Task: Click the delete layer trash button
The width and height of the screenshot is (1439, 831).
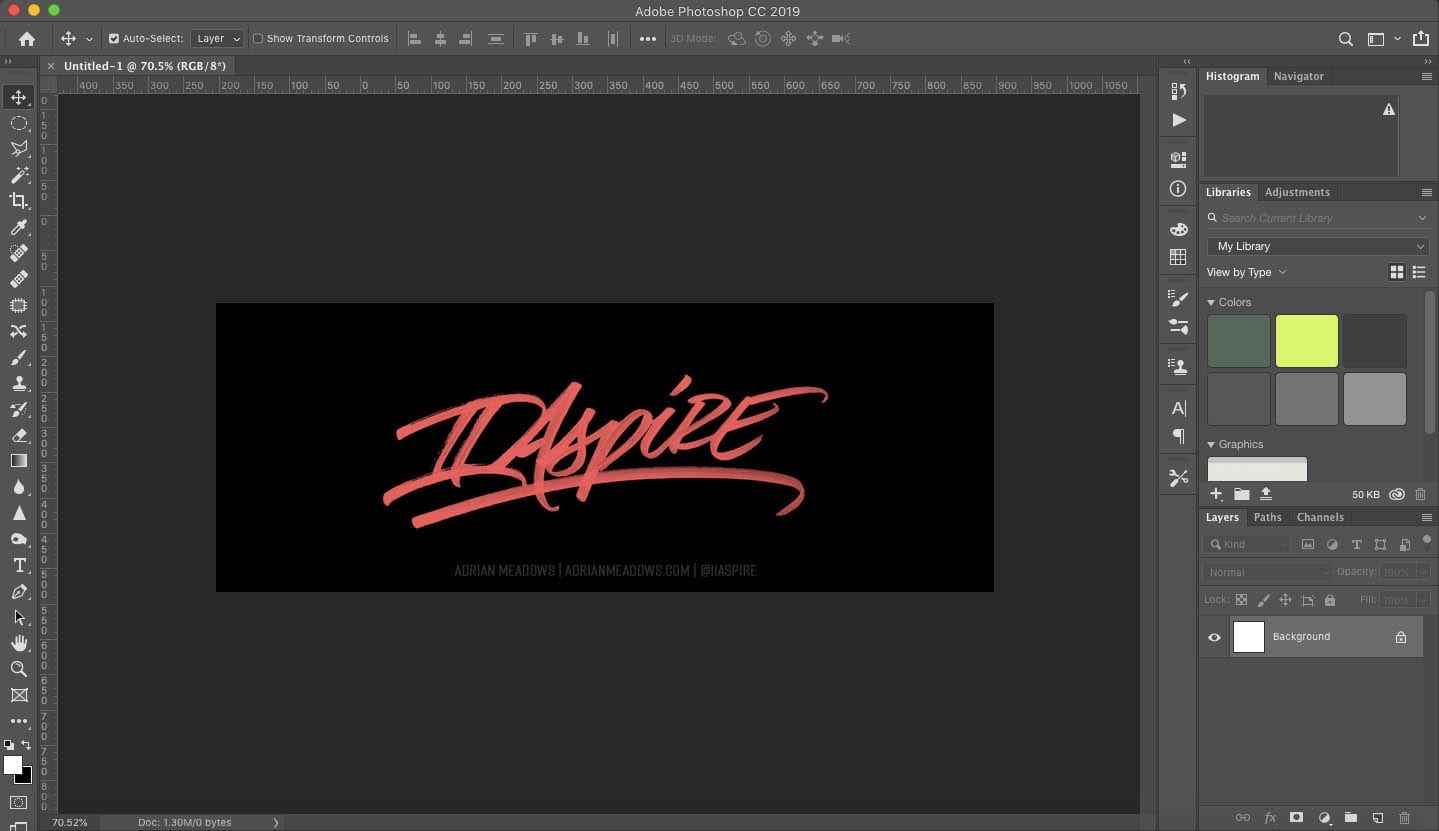Action: (x=1404, y=818)
